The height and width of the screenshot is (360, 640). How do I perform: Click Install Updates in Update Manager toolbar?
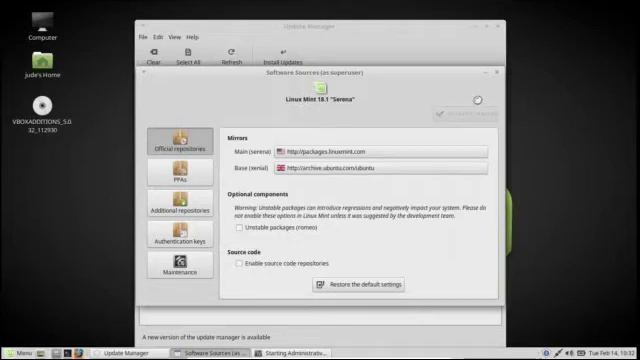pos(283,57)
